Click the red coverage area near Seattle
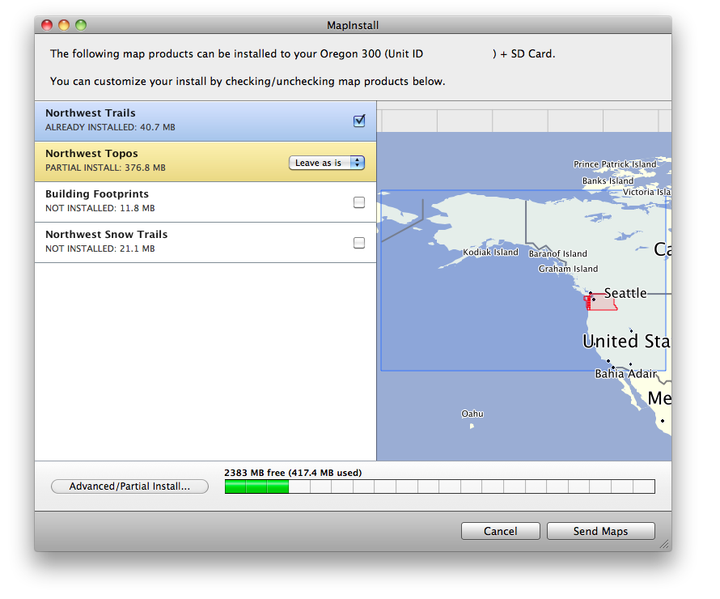This screenshot has width=720, height=599. tap(603, 303)
